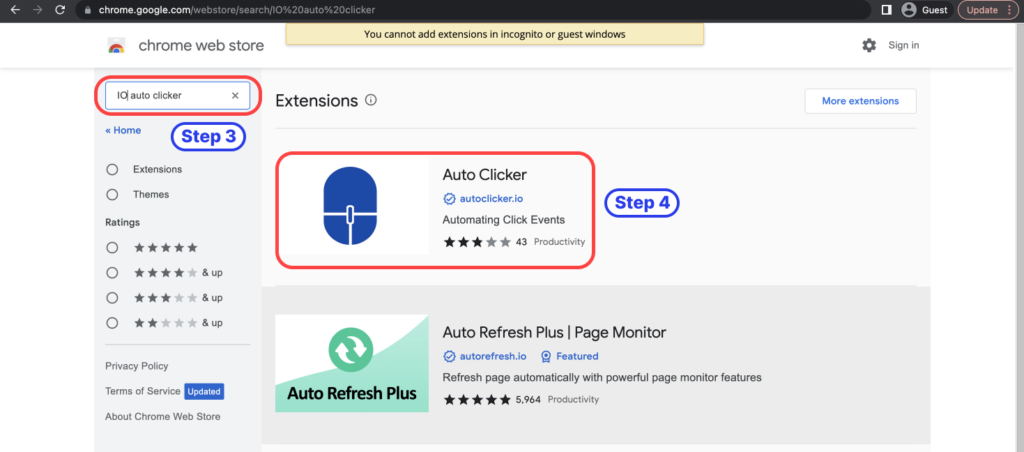Click the Sign in link
Screen dimensions: 1024x452
click(x=903, y=45)
